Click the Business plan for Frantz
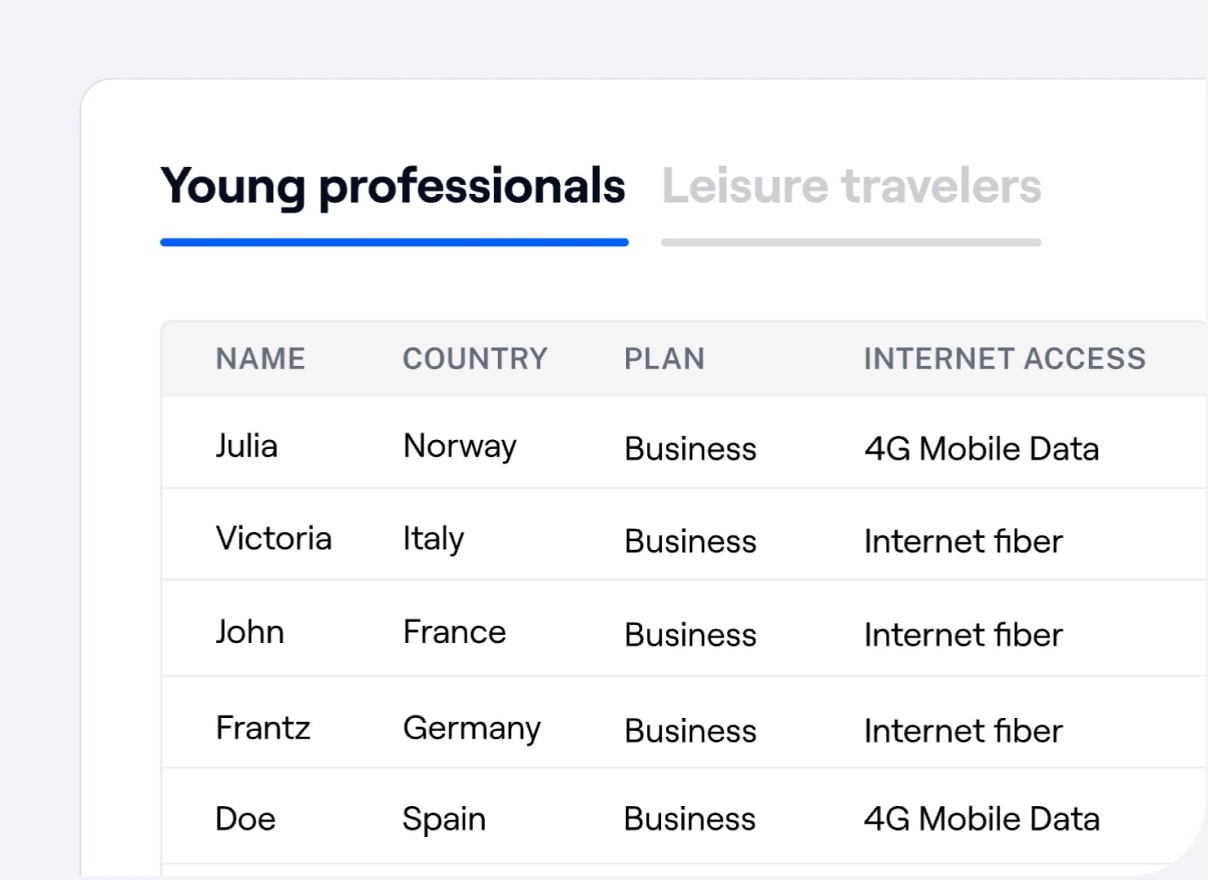The image size is (1208, 880). coord(690,731)
